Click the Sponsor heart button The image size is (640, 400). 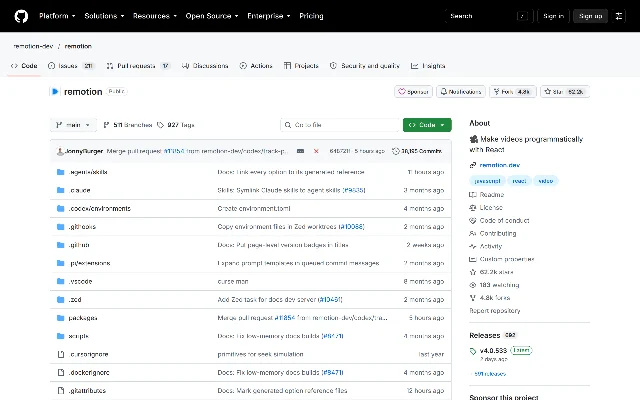click(413, 92)
